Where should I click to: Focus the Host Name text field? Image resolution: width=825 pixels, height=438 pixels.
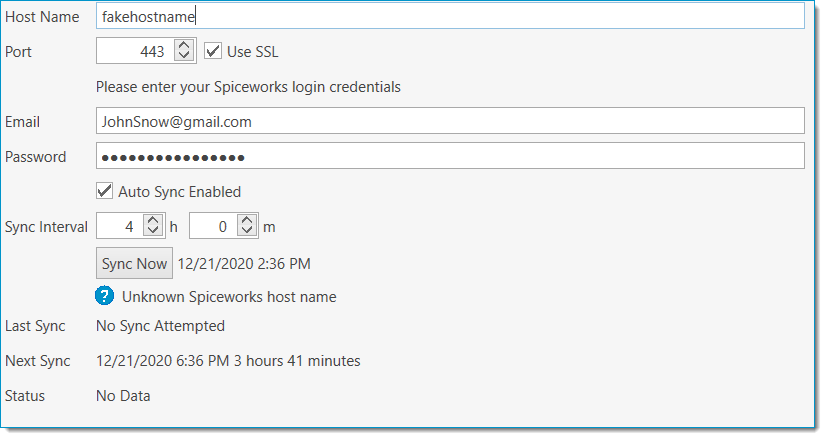pyautogui.click(x=450, y=16)
